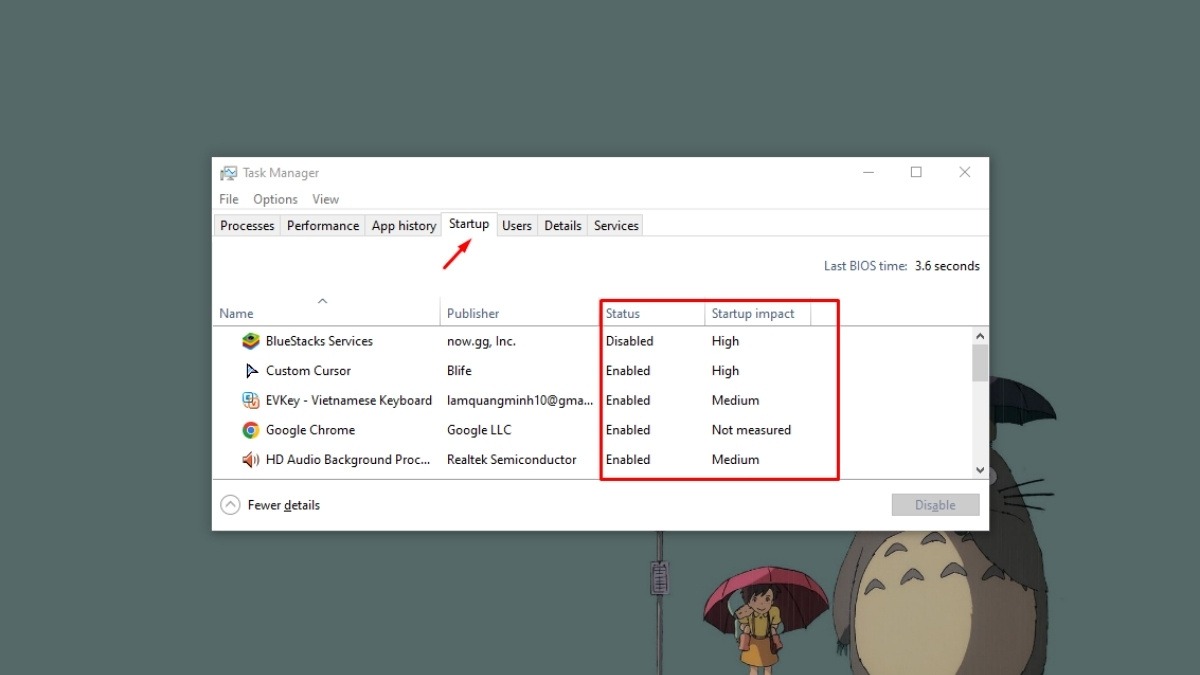Click the HD Audio speaker icon
This screenshot has width=1200, height=675.
click(x=251, y=460)
